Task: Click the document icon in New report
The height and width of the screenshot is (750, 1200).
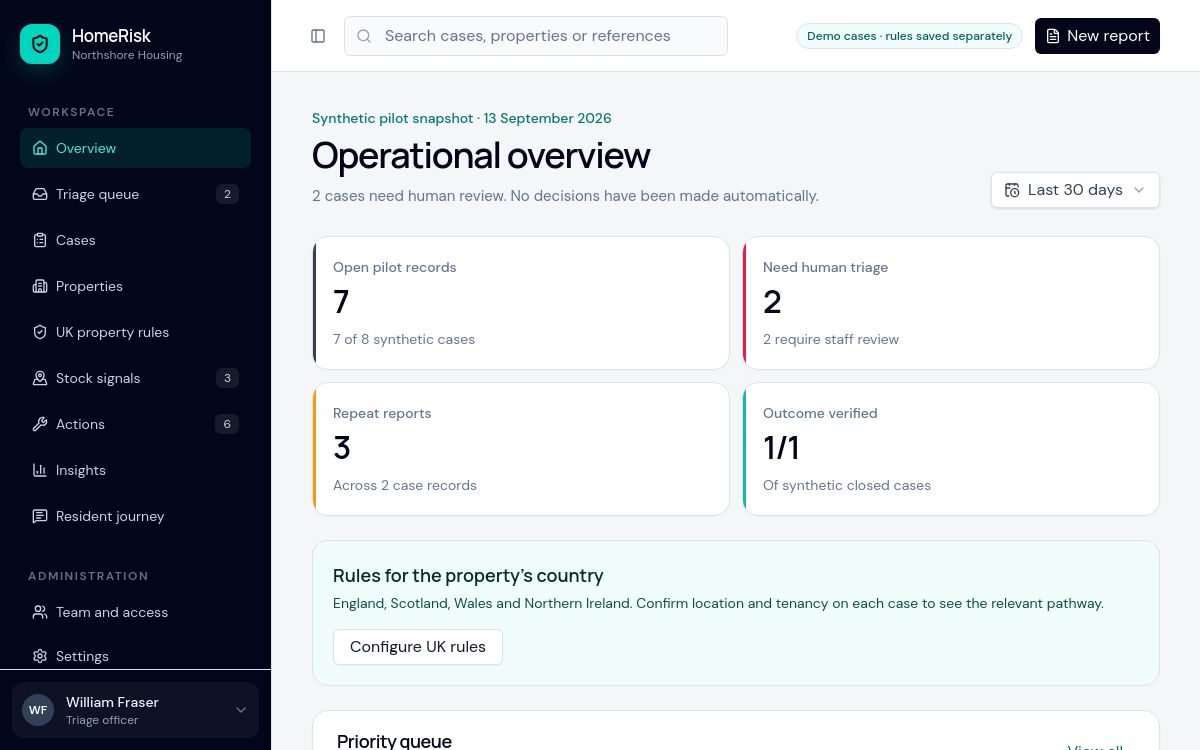Action: (x=1053, y=36)
